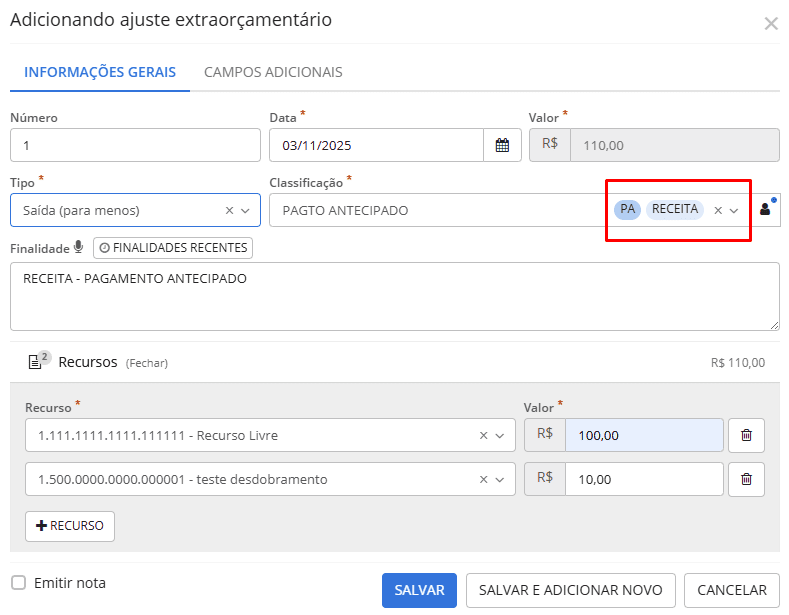Delete the Recurso Livre row with trash icon
This screenshot has height=615, width=789.
746,435
